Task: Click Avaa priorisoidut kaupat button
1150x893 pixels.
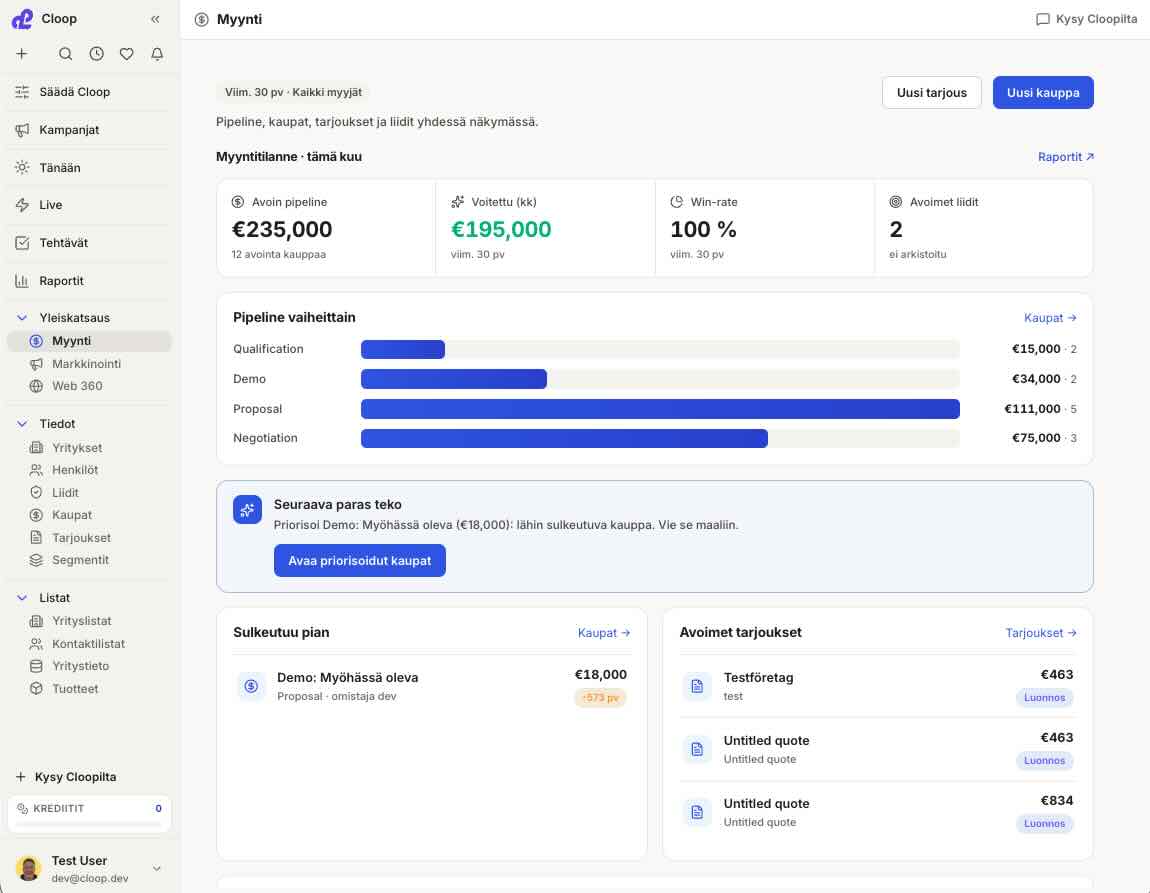Action: pos(359,561)
